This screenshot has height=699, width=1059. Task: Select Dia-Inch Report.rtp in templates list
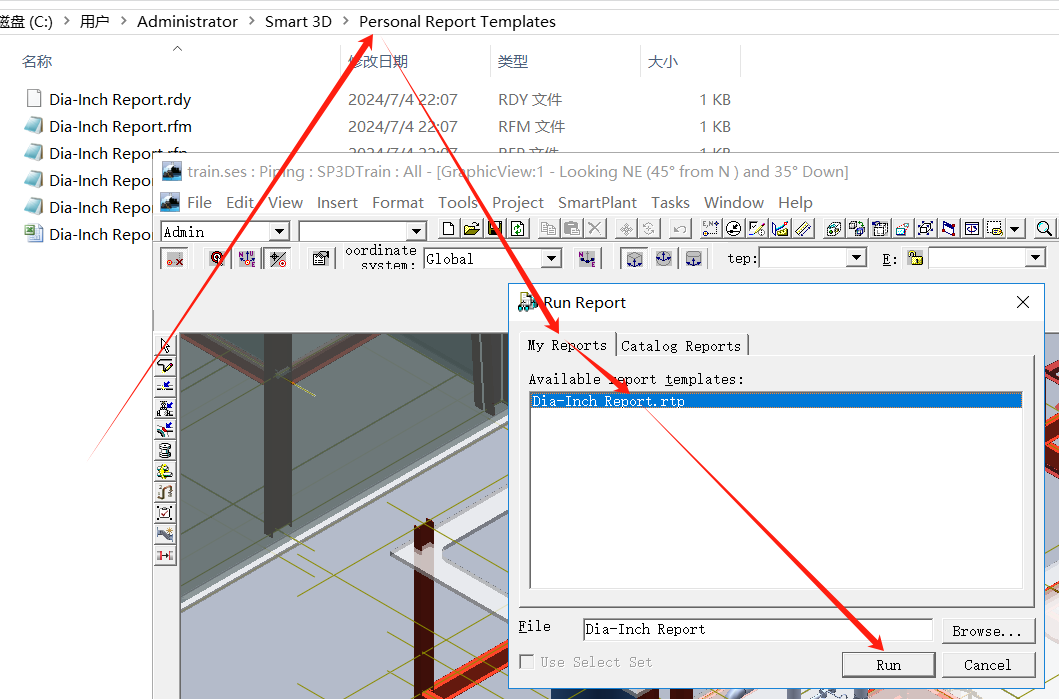pyautogui.click(x=776, y=401)
